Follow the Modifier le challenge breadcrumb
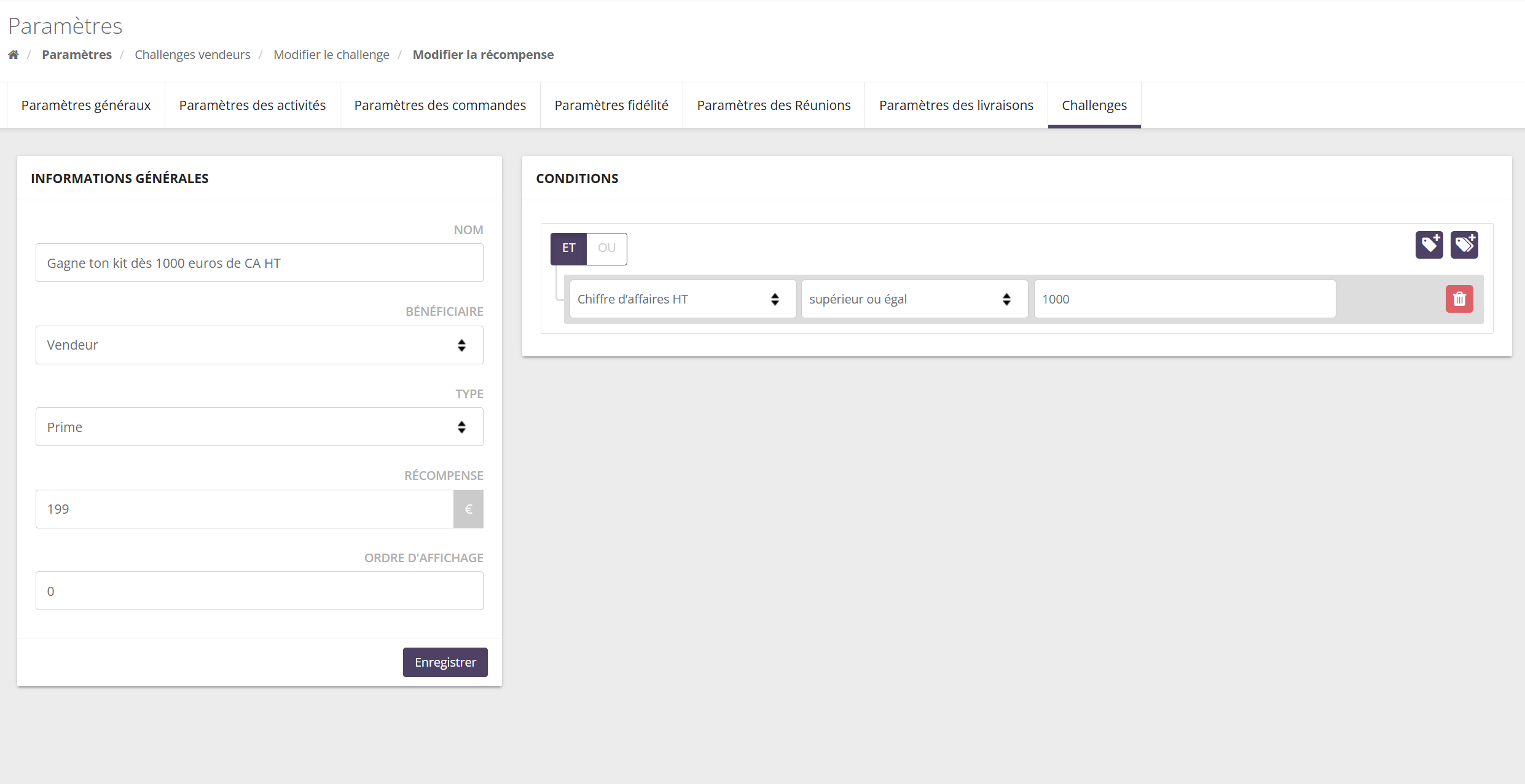This screenshot has width=1525, height=784. (331, 55)
